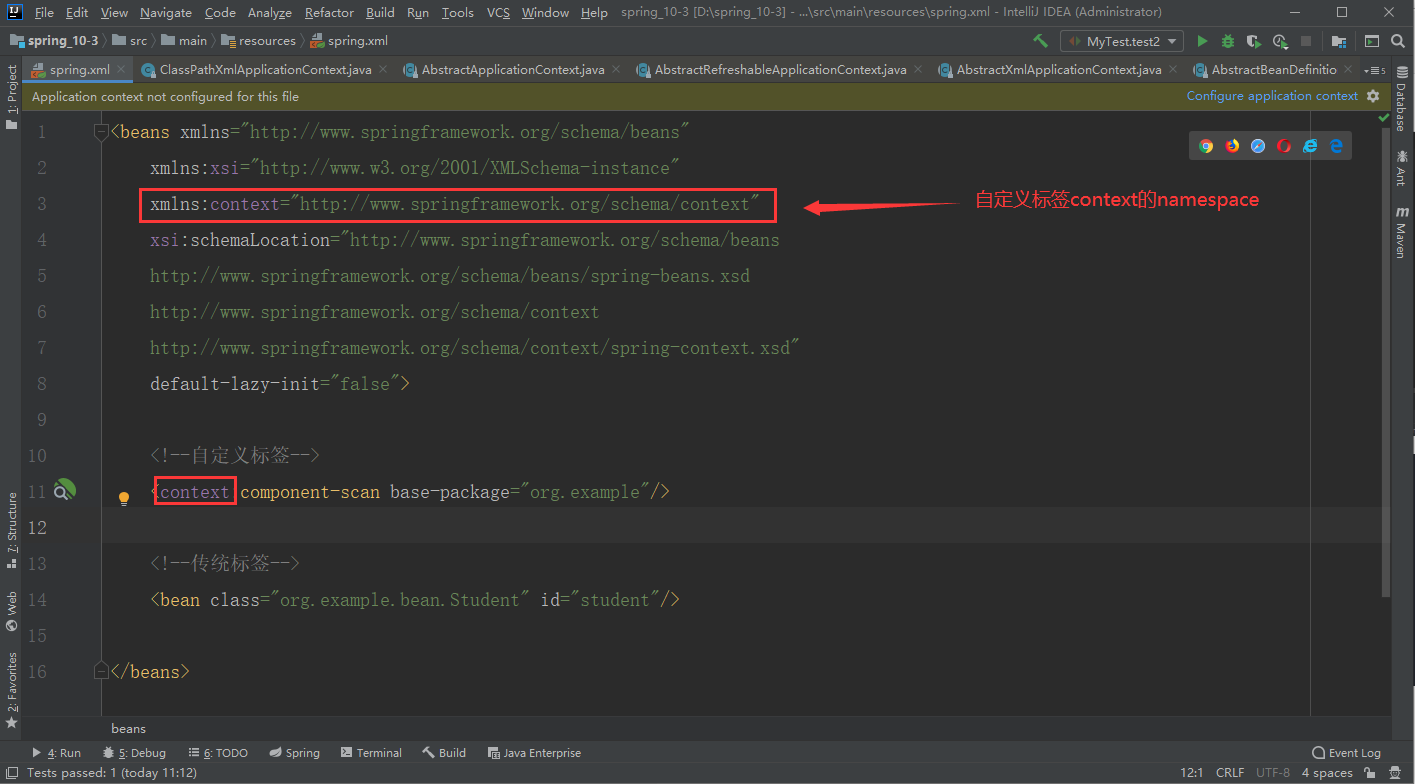
Task: Open Project Structure from the toolbar
Action: (1338, 41)
